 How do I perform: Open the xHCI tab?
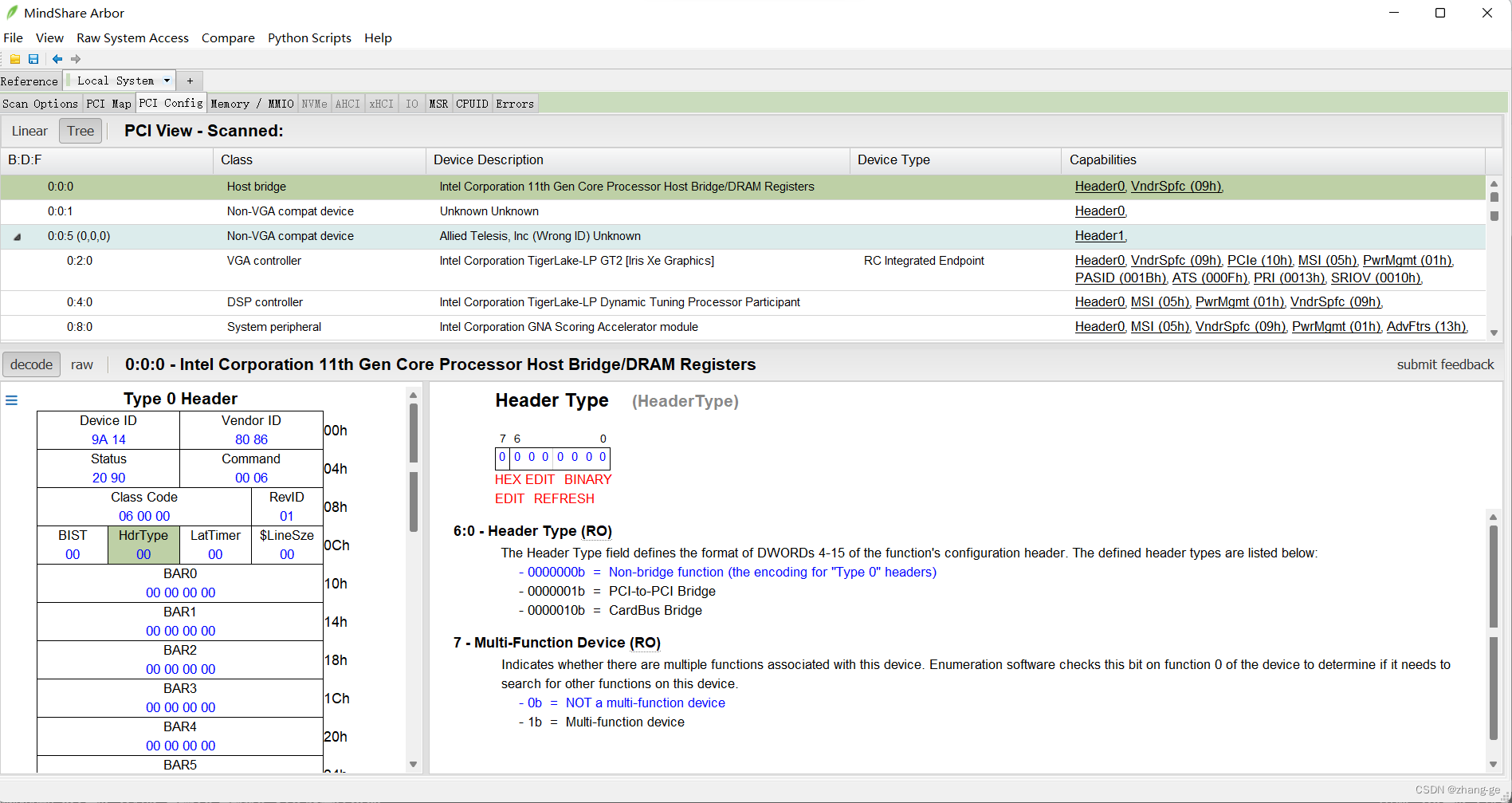pos(381,104)
